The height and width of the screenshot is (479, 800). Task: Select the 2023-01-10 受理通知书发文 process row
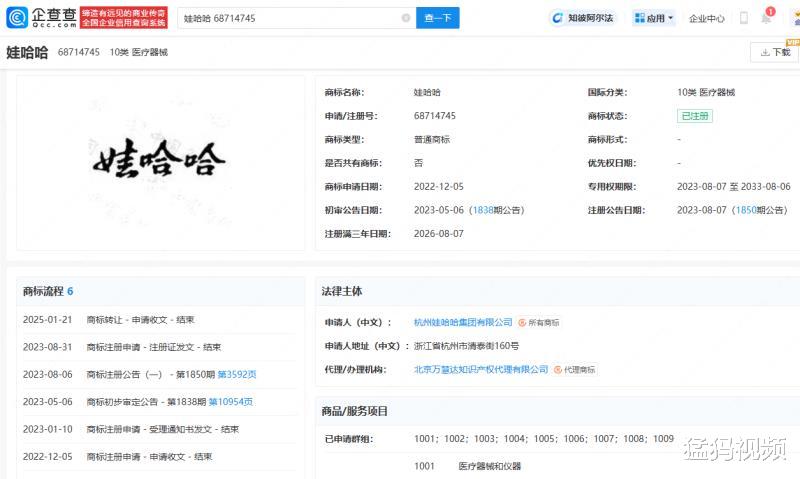click(160, 430)
